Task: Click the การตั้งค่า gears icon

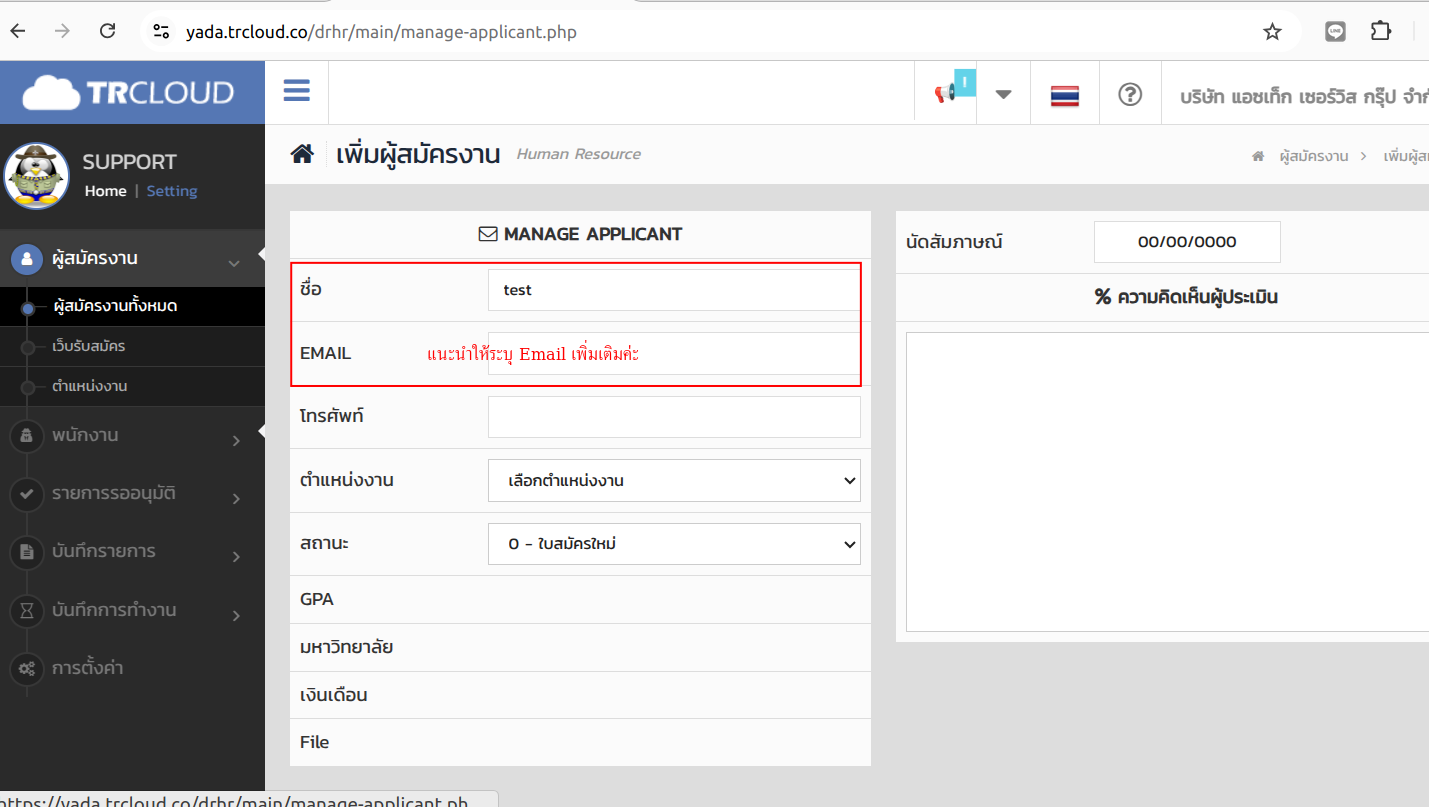Action: pyautogui.click(x=27, y=668)
